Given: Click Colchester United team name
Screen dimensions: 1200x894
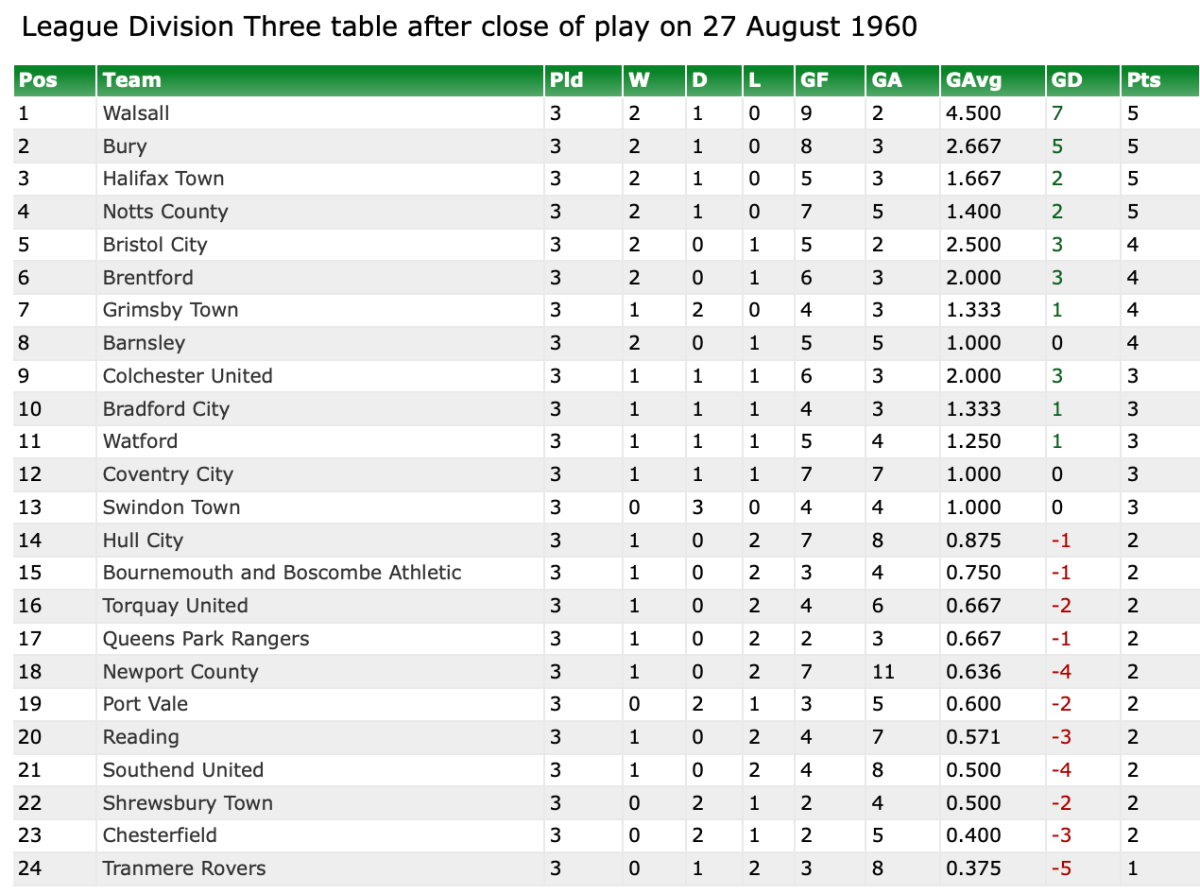Looking at the screenshot, I should pyautogui.click(x=187, y=376).
